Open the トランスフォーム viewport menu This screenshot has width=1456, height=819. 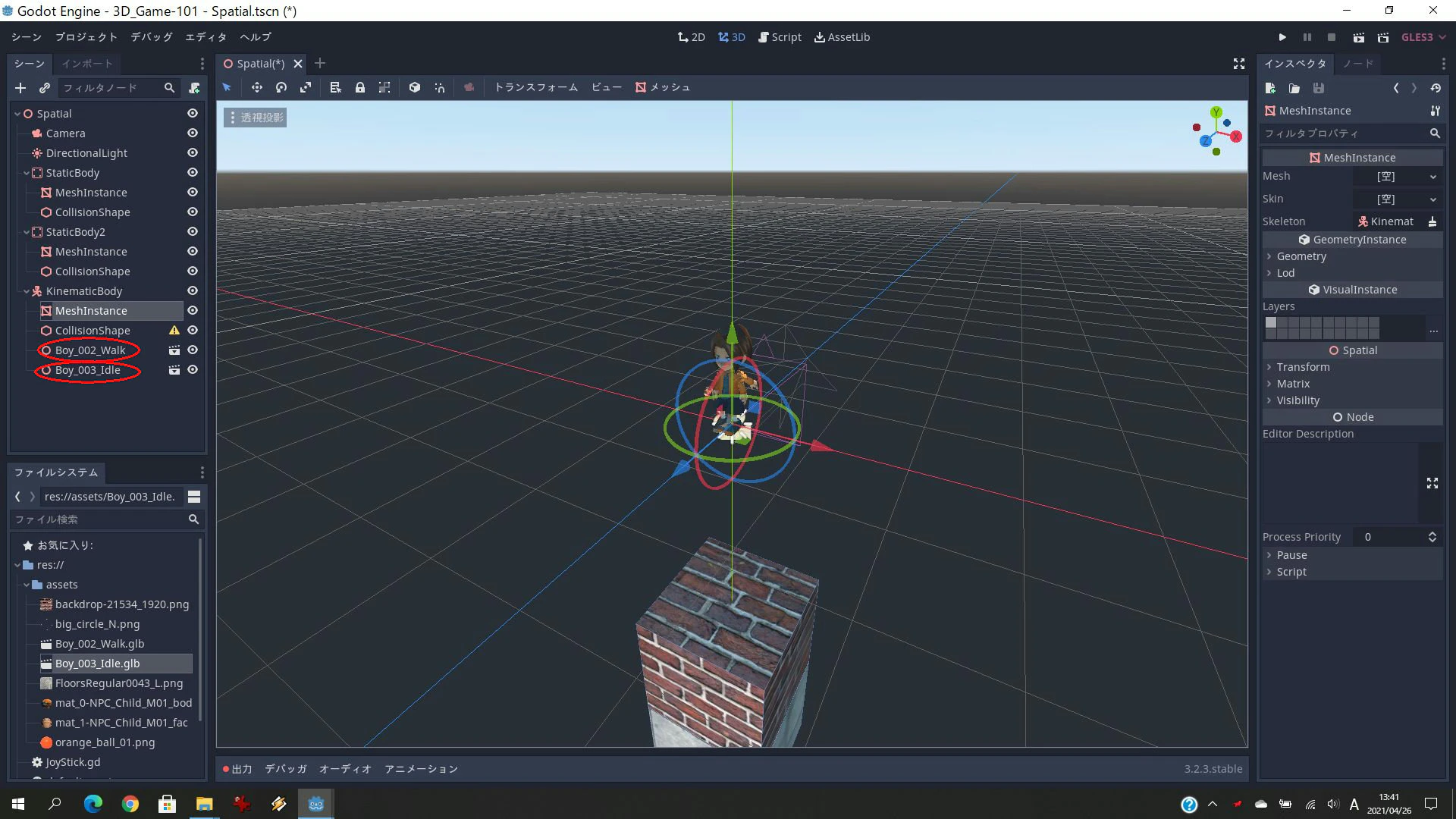point(536,87)
